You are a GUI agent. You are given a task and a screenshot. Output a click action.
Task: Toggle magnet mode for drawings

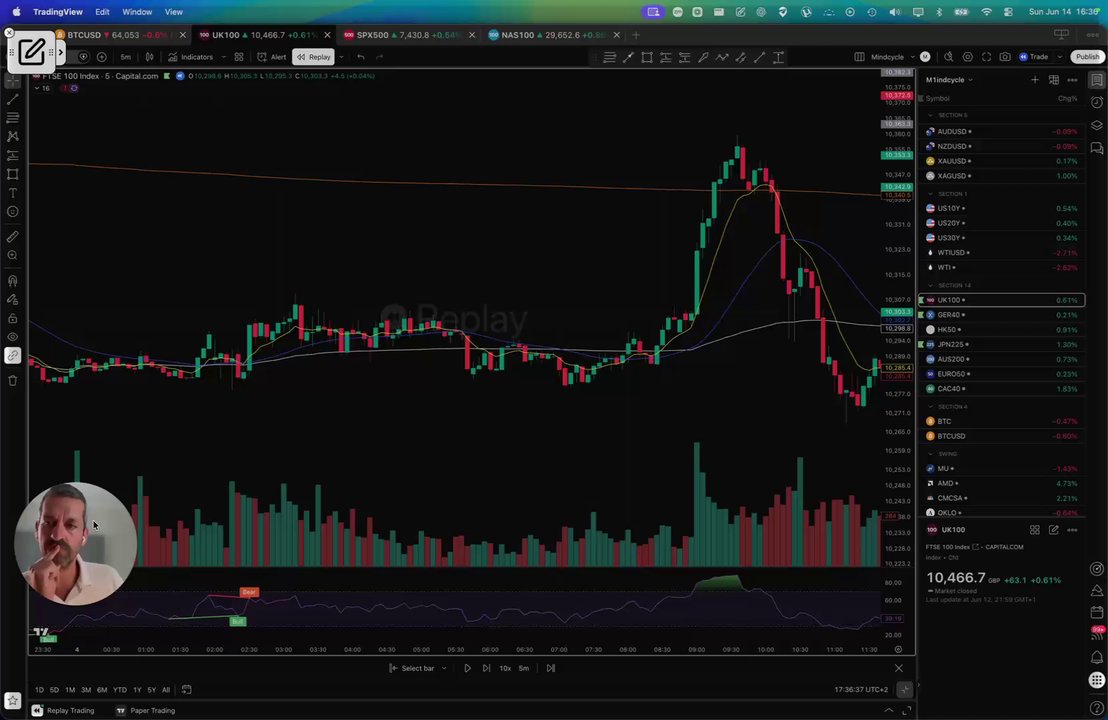13,281
